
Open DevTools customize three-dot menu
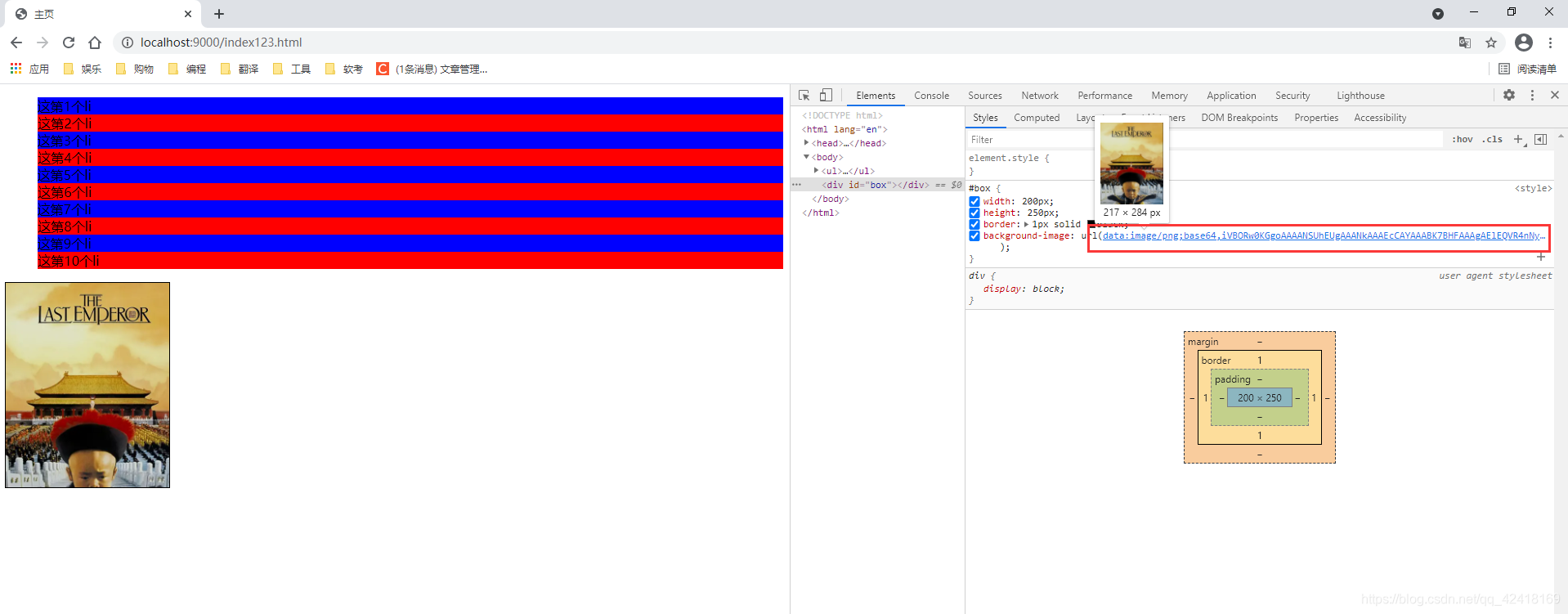(1532, 95)
